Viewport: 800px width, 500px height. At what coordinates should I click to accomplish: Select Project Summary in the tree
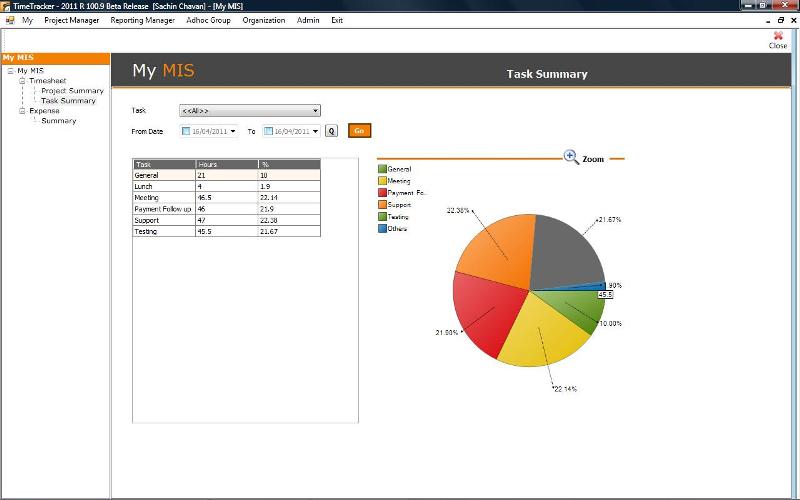point(72,91)
